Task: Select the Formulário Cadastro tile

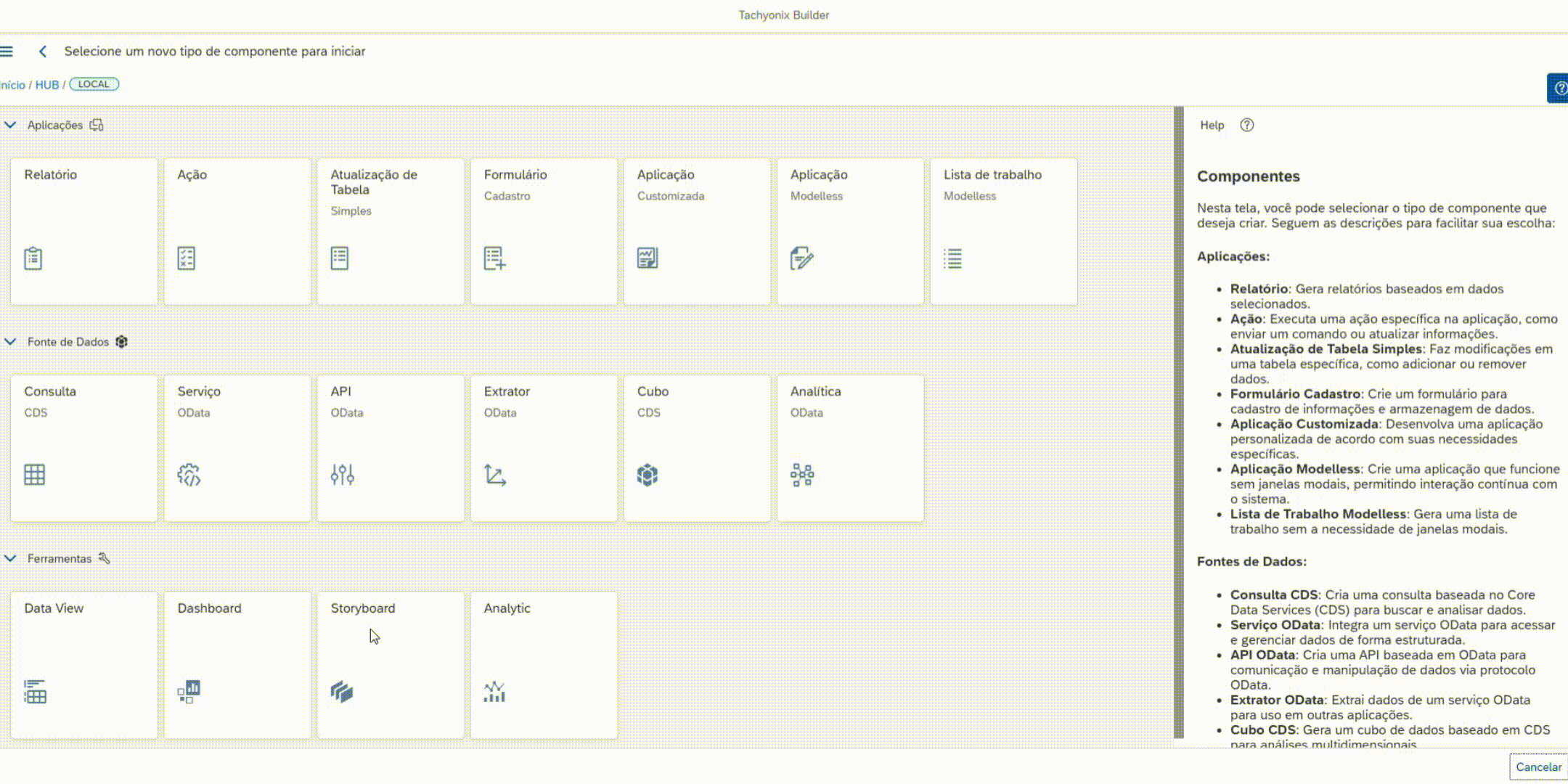Action: click(544, 231)
